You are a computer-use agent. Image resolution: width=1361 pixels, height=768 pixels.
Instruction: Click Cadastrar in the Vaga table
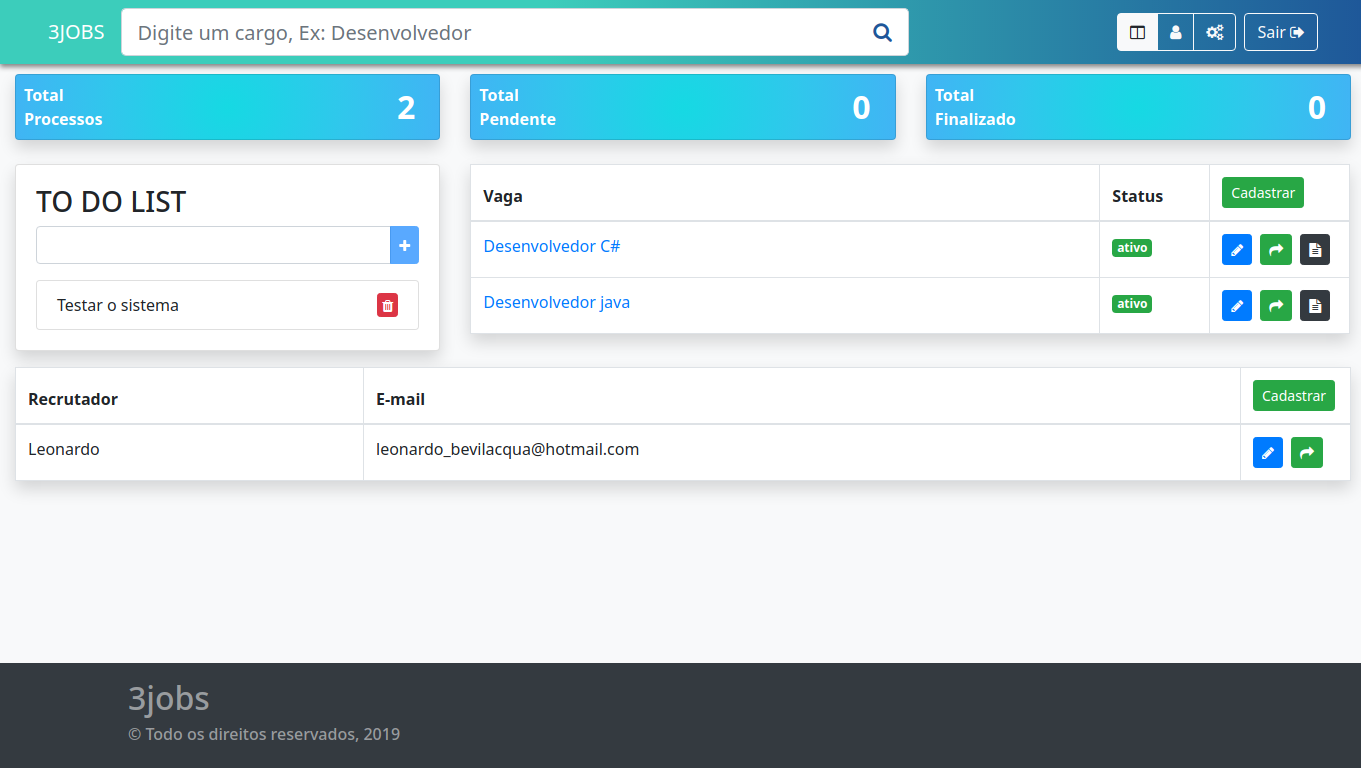point(1263,193)
